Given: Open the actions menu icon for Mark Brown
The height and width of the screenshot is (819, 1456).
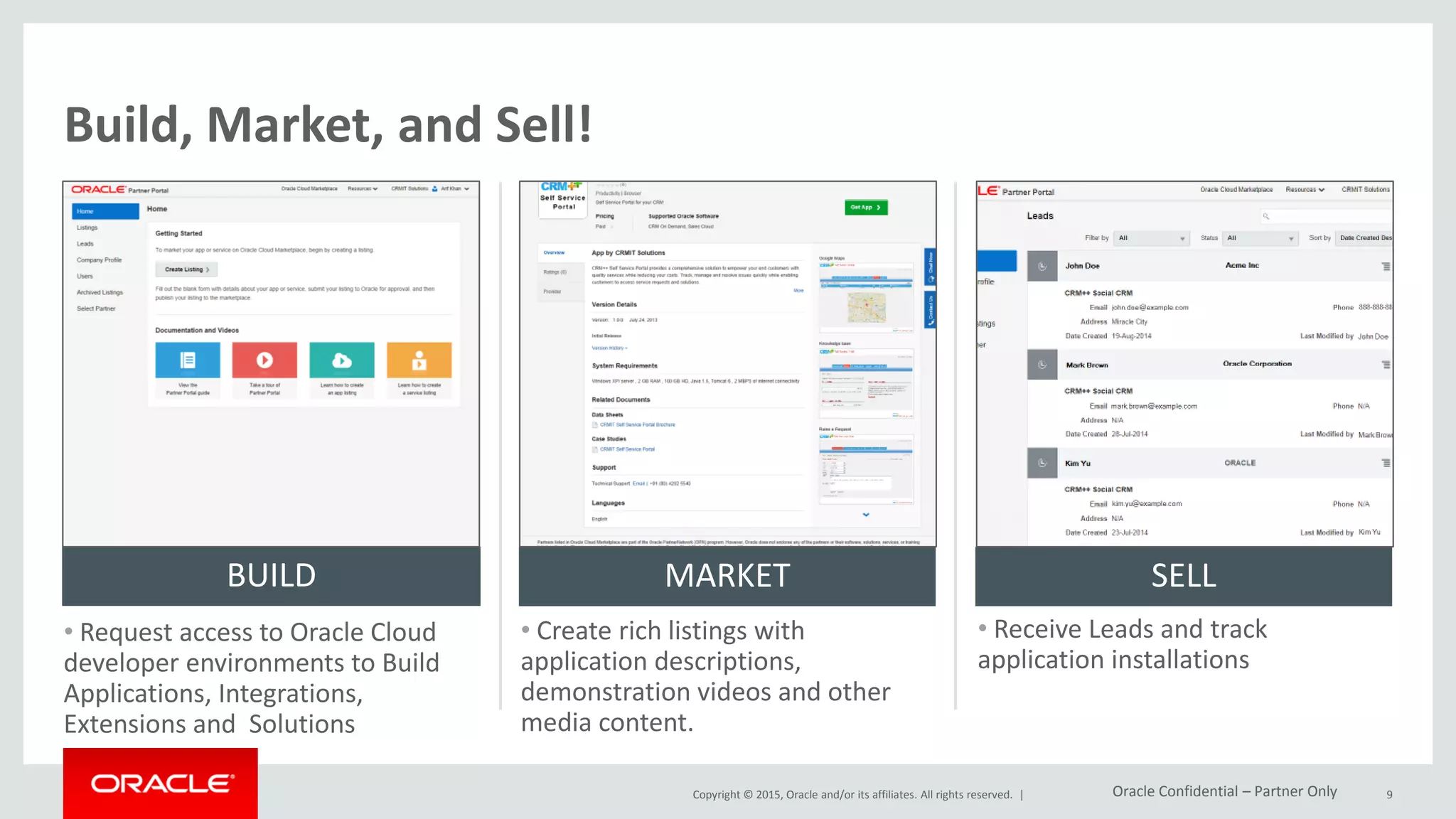Looking at the screenshot, I should point(1386,365).
